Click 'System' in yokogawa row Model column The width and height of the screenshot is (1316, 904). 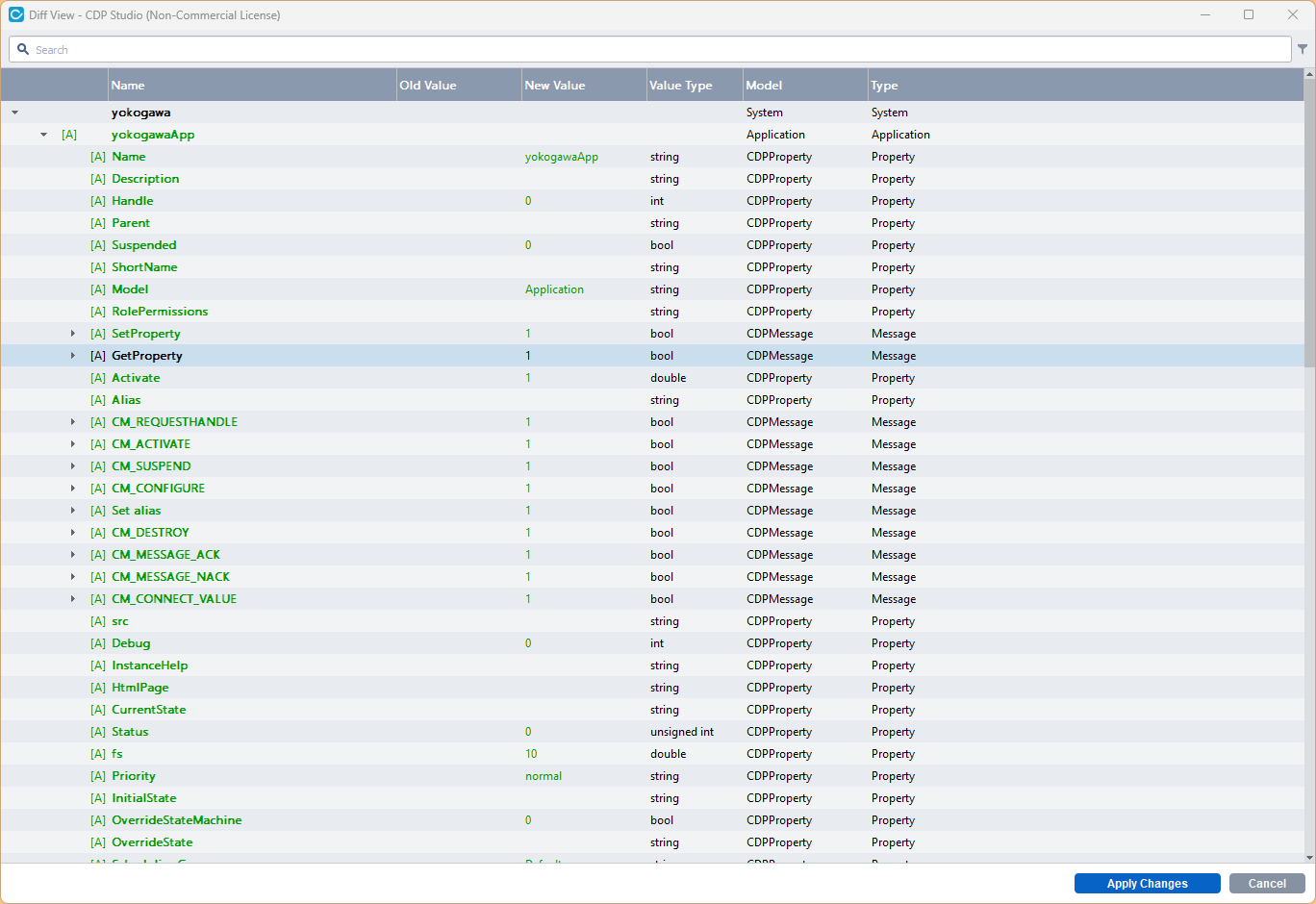tap(765, 113)
